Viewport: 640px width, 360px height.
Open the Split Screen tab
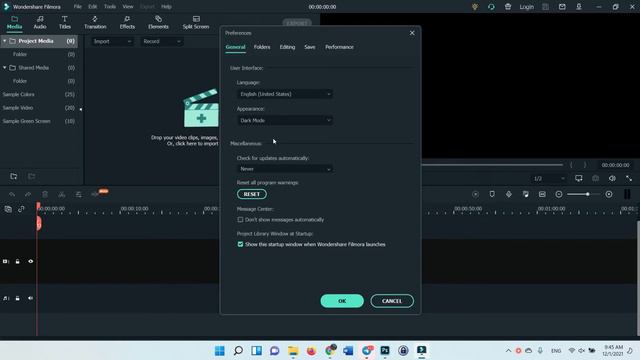coord(196,22)
